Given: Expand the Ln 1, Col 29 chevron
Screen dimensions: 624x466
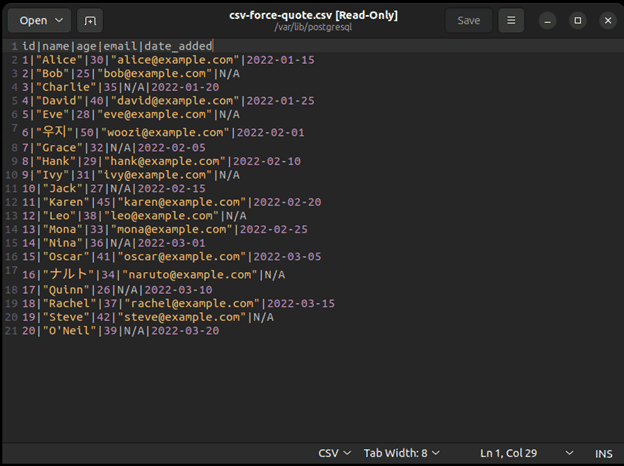Looking at the screenshot, I should [x=569, y=453].
